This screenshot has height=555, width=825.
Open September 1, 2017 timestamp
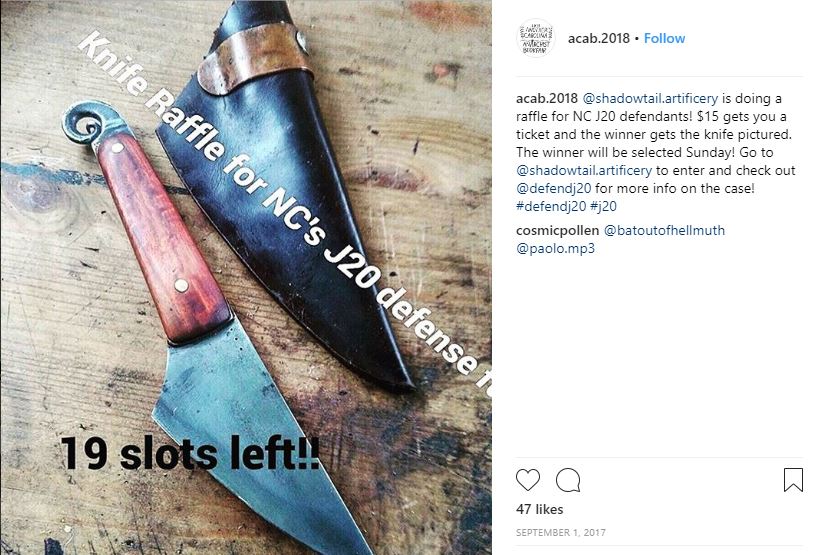click(x=560, y=532)
